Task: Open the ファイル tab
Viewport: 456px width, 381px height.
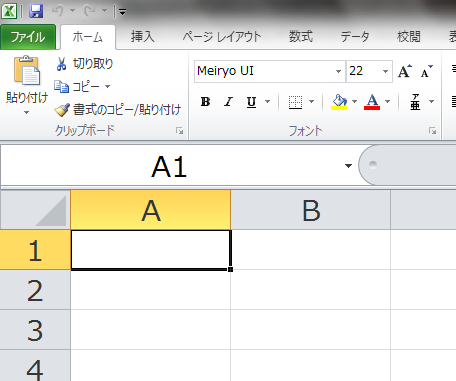Action: coord(28,37)
